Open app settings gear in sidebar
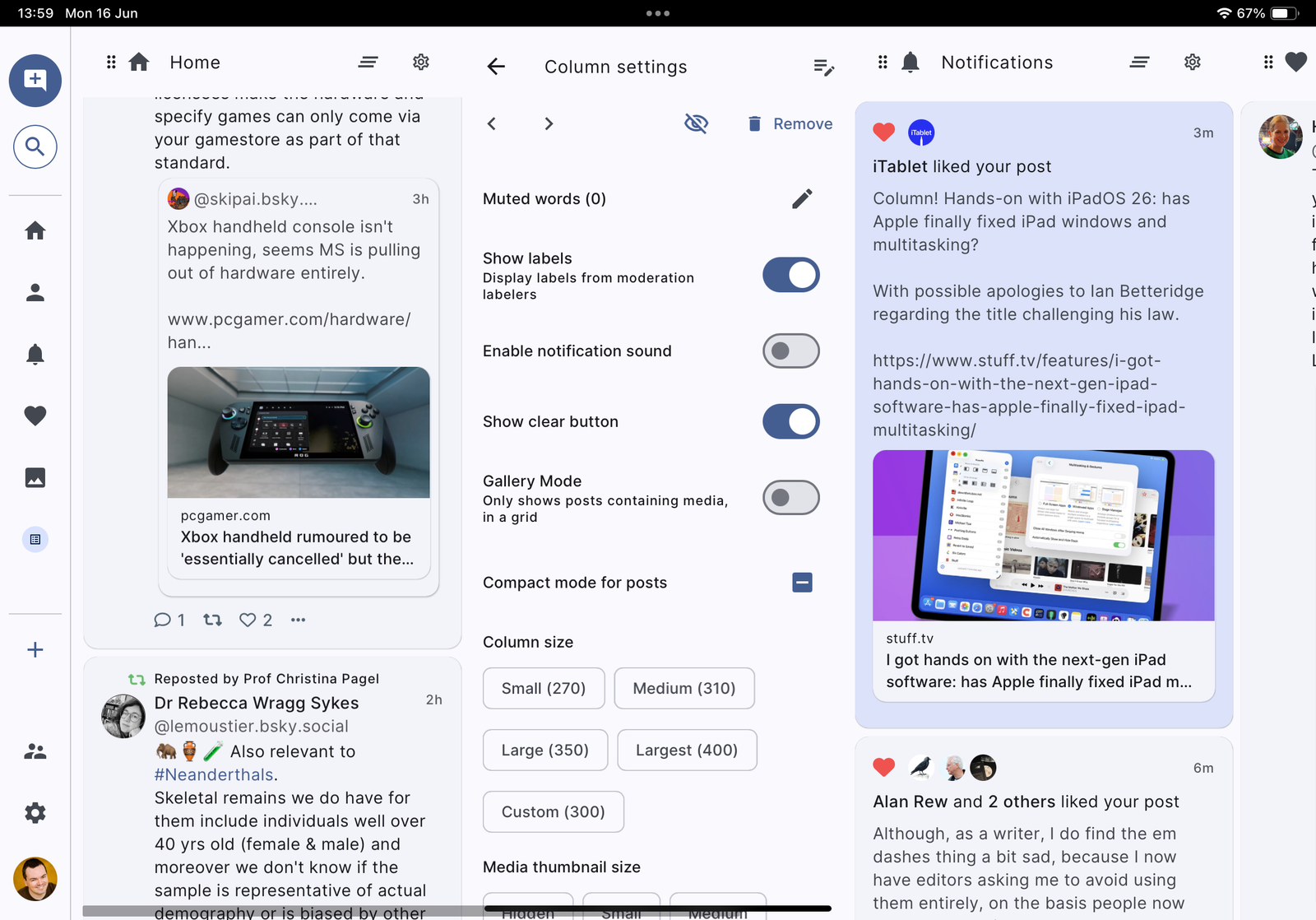1316x920 pixels. (35, 813)
